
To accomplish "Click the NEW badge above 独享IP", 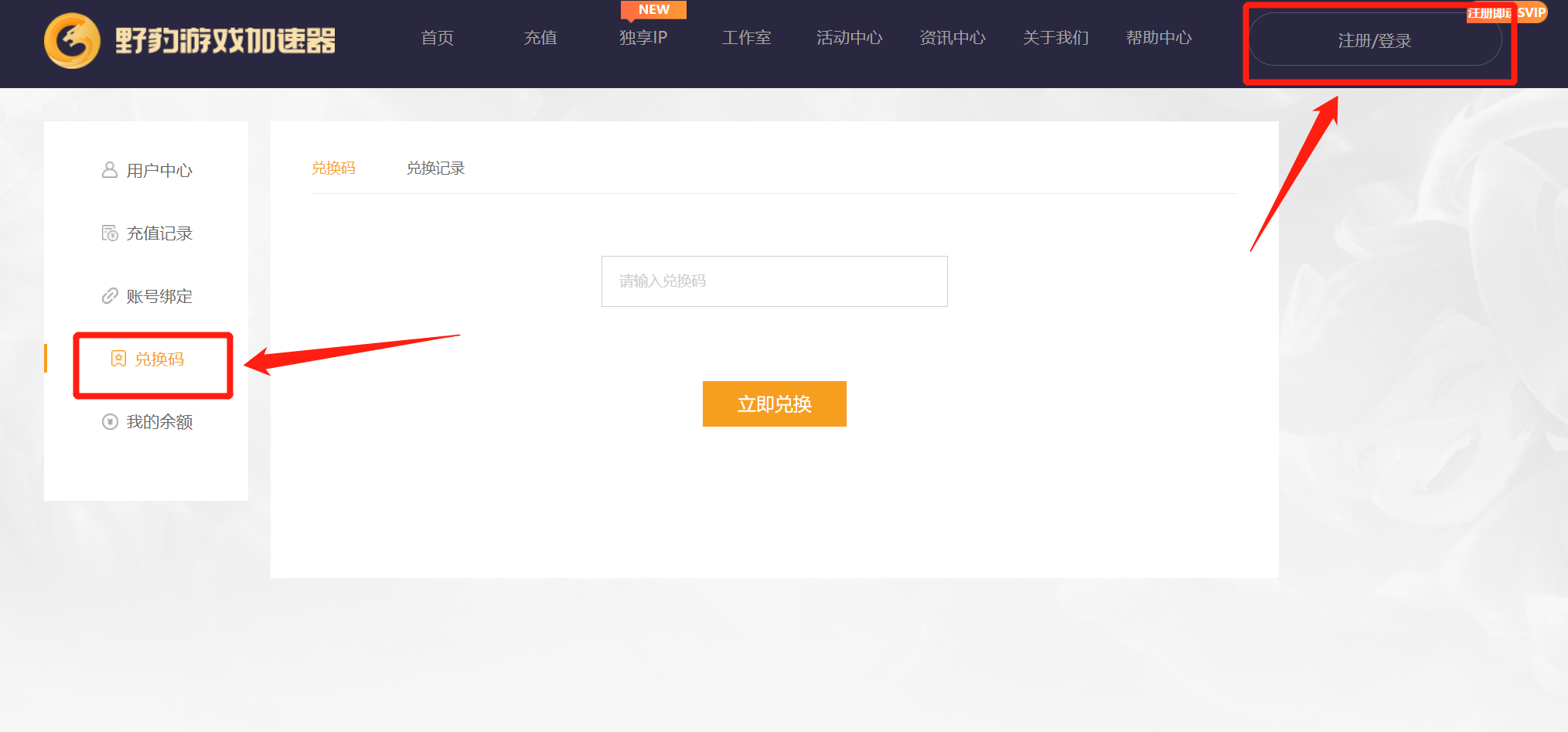I will point(653,9).
